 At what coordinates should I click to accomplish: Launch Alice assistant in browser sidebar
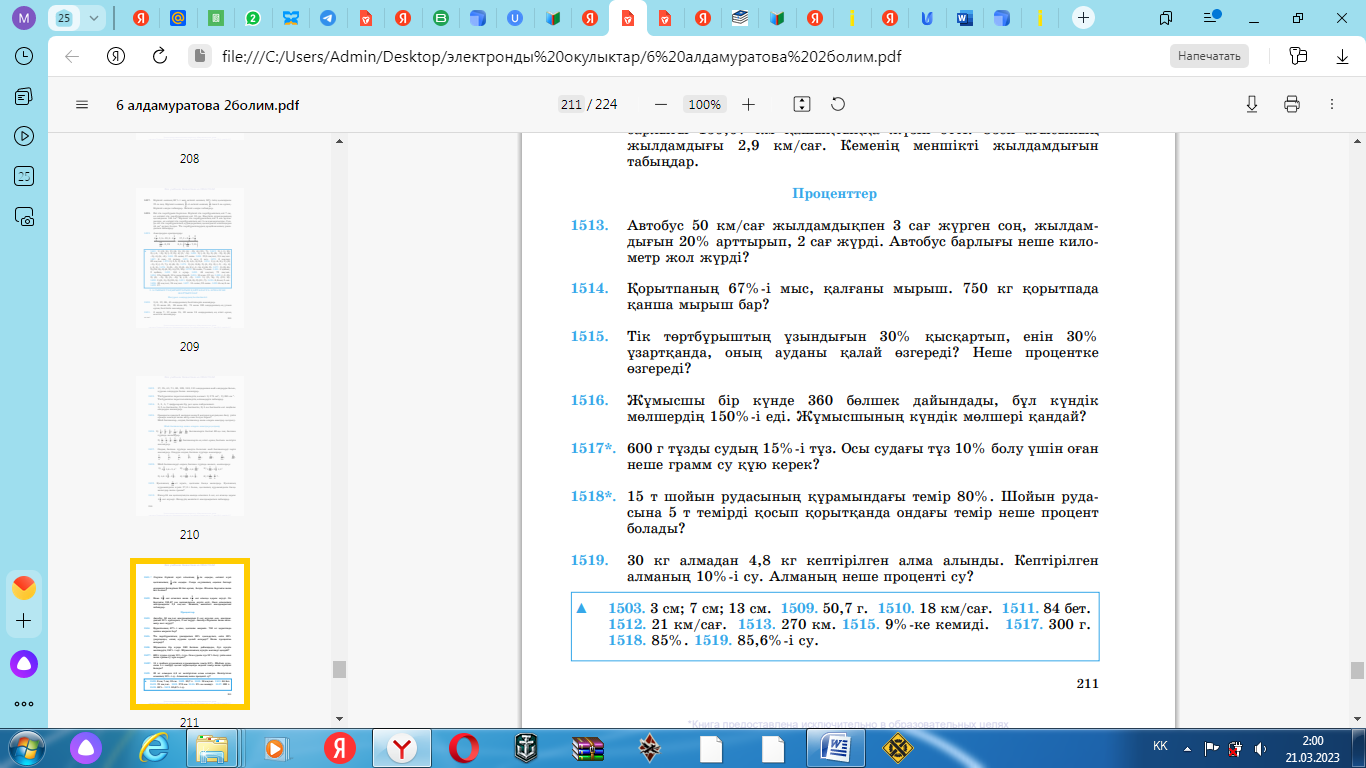point(25,662)
